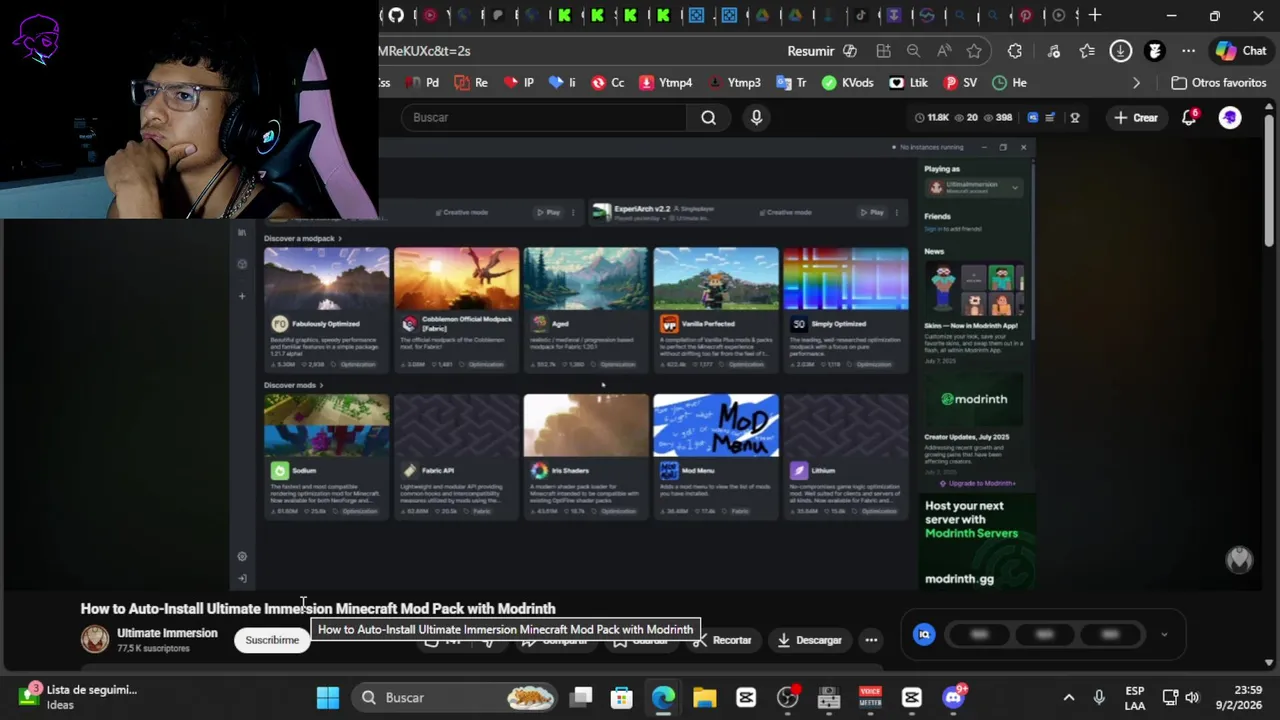Image resolution: width=1280 pixels, height=720 pixels.
Task: Open the favorites list icon
Action: tap(1087, 51)
